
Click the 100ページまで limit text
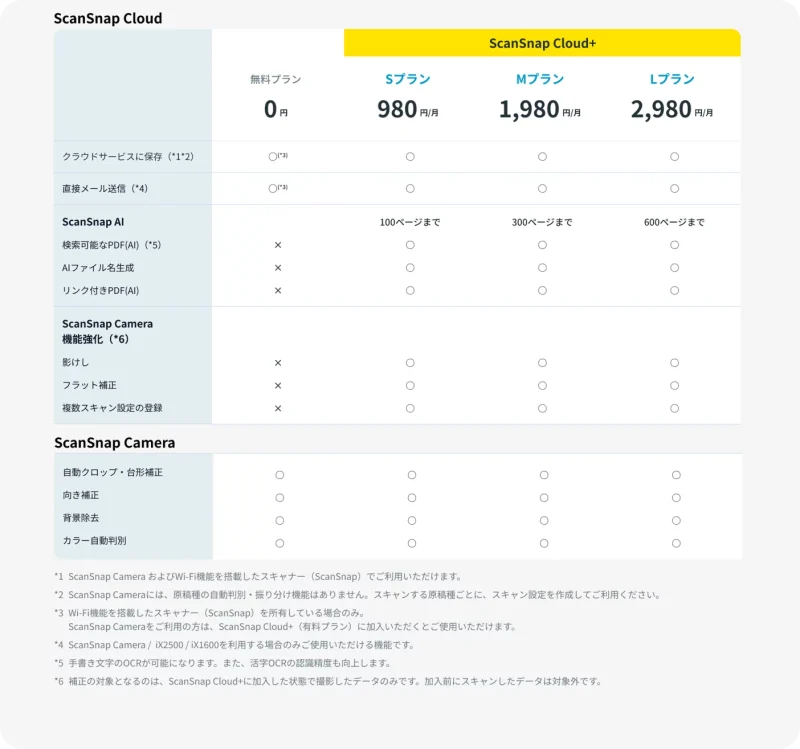410,222
